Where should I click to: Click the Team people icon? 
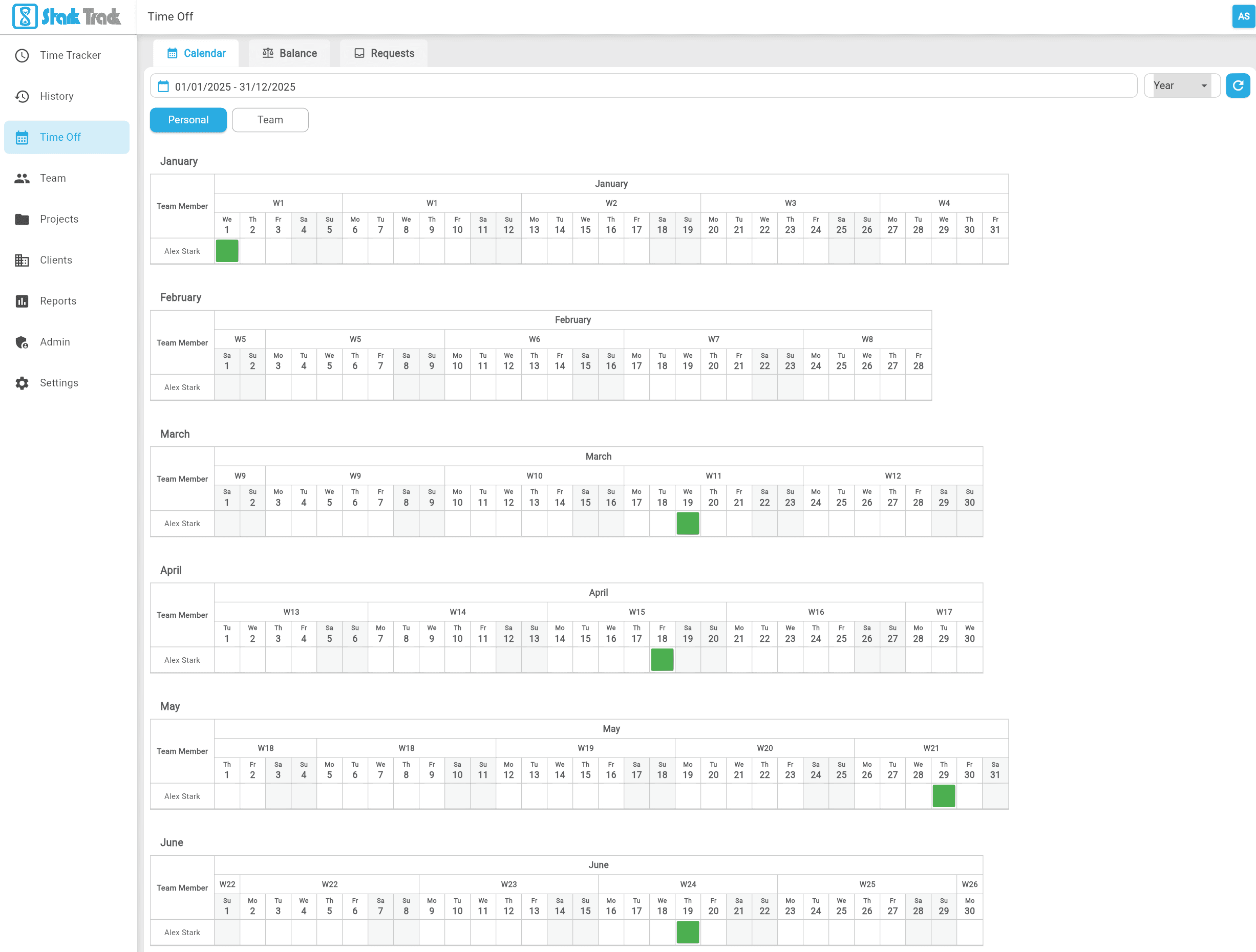point(22,178)
